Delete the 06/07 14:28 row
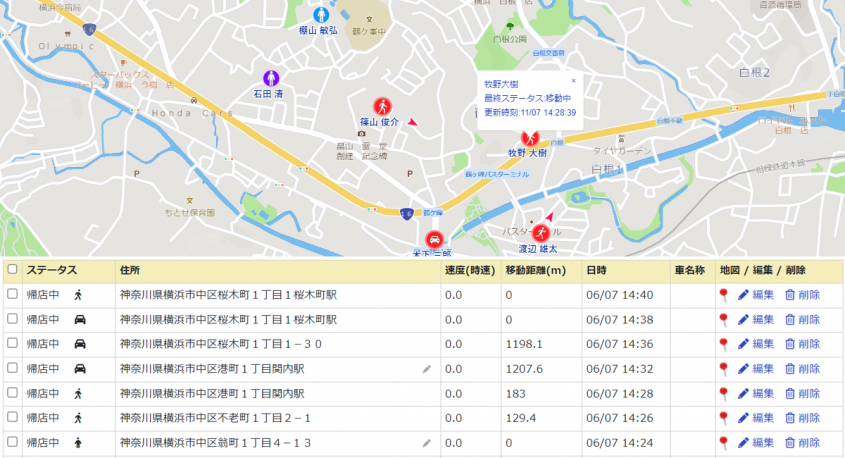Viewport: 845px width, 458px height. point(802,393)
